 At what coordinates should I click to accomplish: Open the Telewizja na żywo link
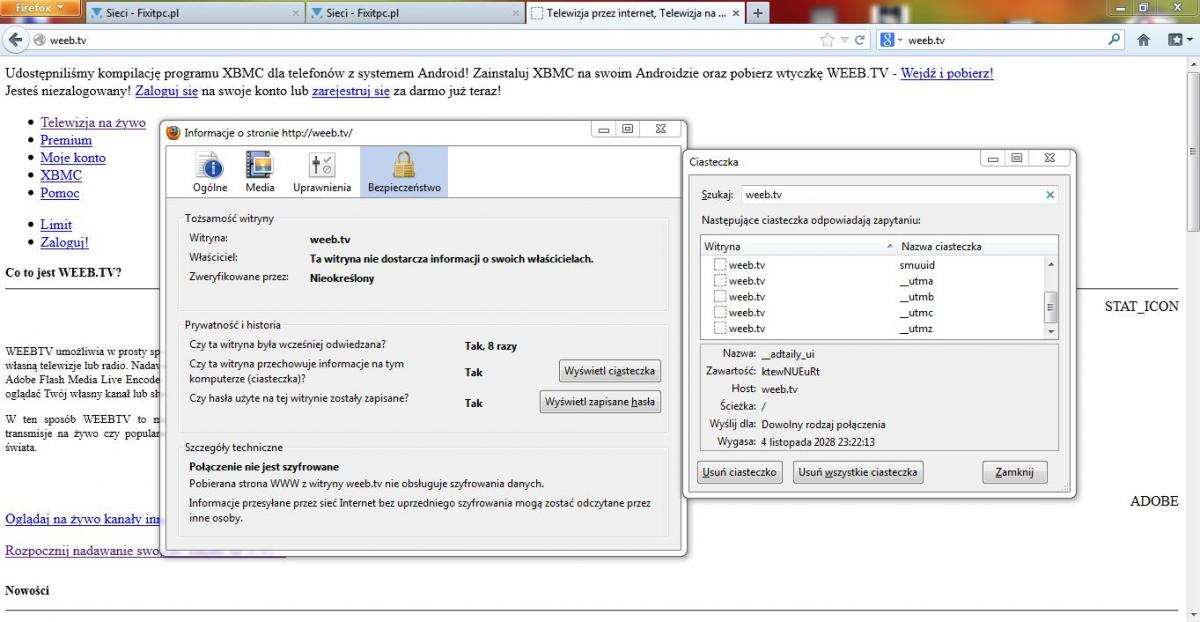tap(93, 123)
